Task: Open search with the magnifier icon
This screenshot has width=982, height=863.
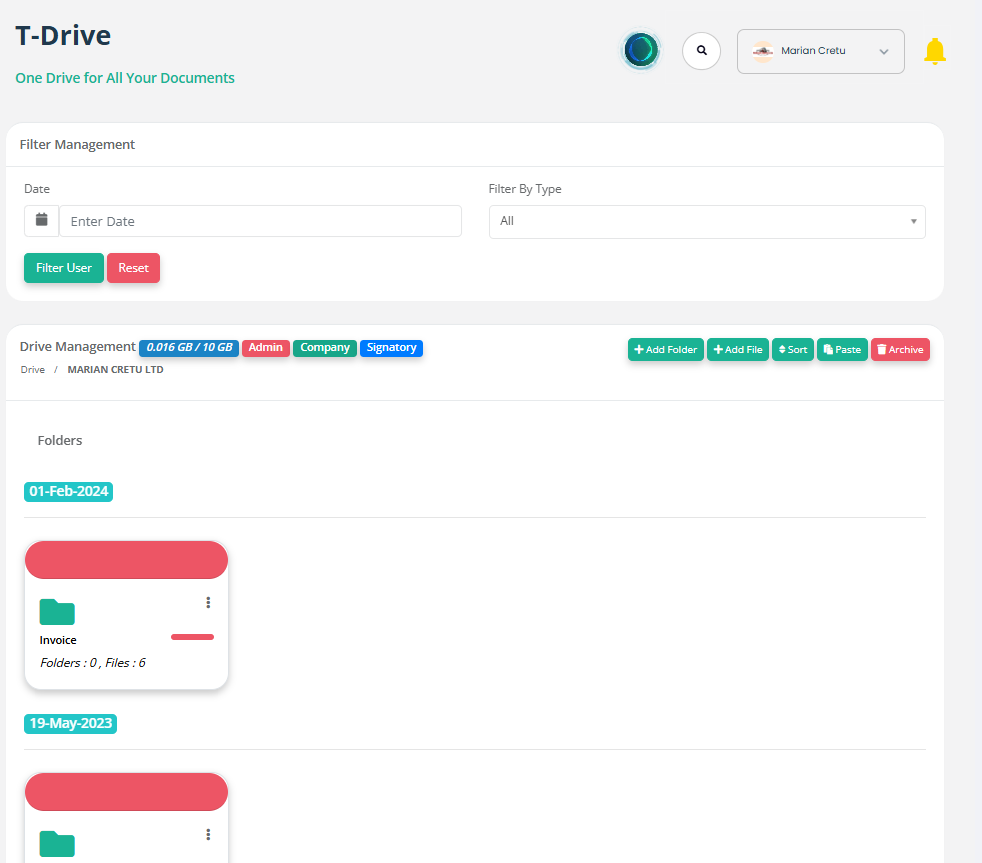Action: point(701,50)
